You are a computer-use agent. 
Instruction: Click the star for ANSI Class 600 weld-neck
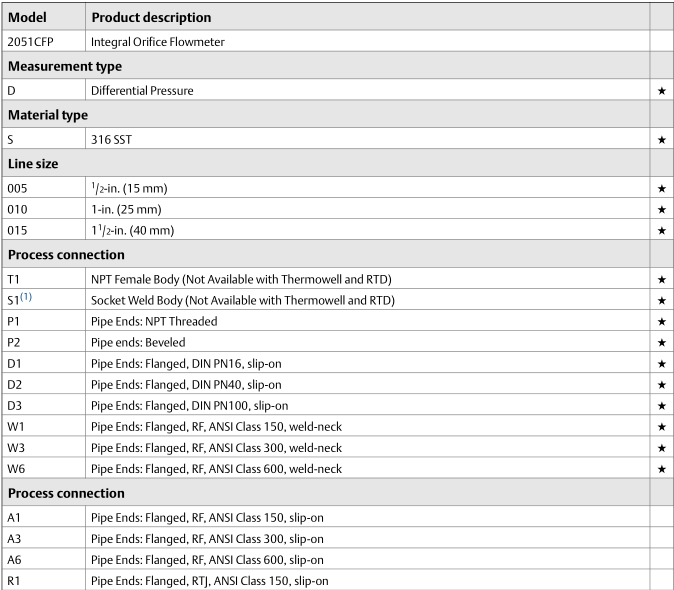tap(661, 468)
